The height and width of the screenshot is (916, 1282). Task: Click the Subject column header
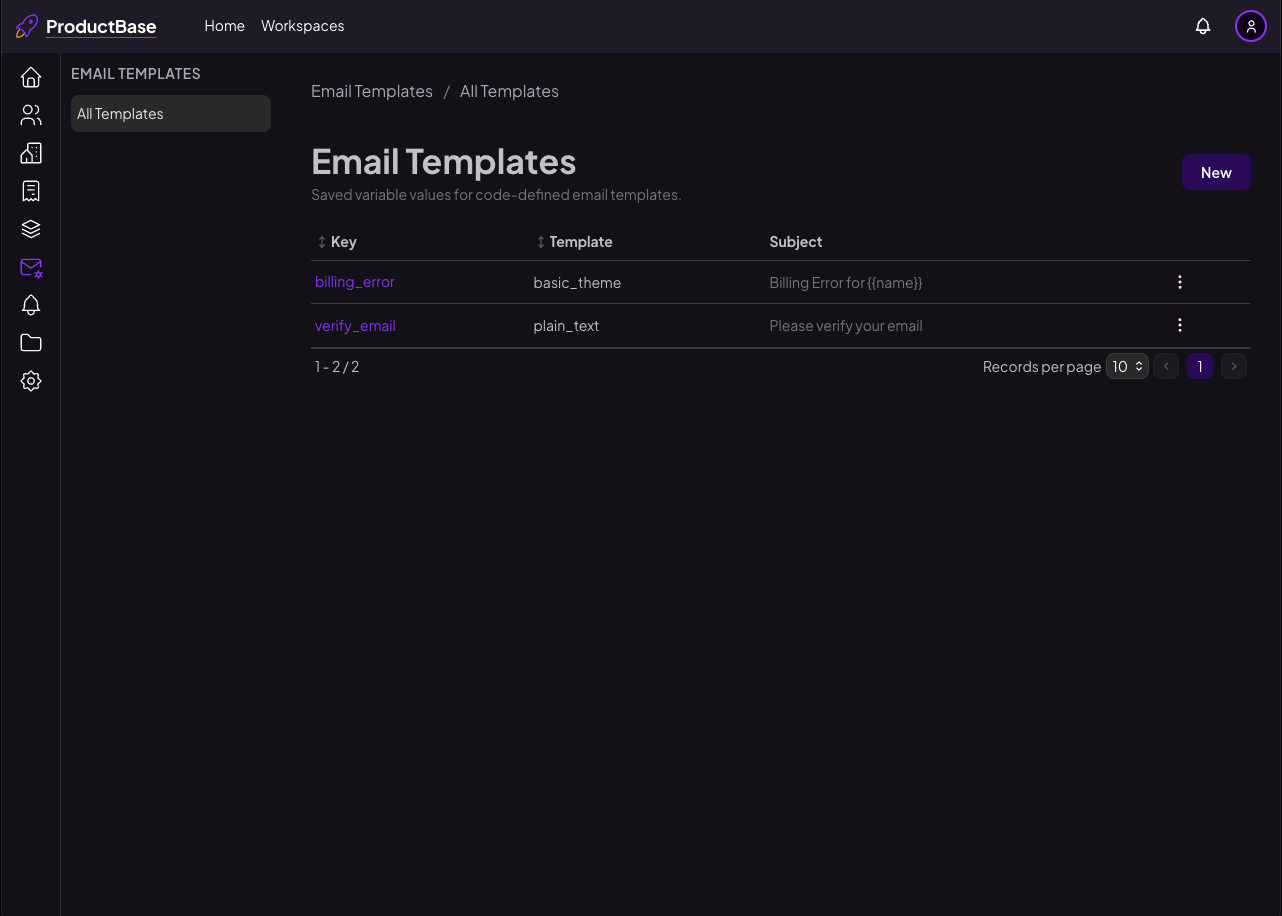point(796,242)
